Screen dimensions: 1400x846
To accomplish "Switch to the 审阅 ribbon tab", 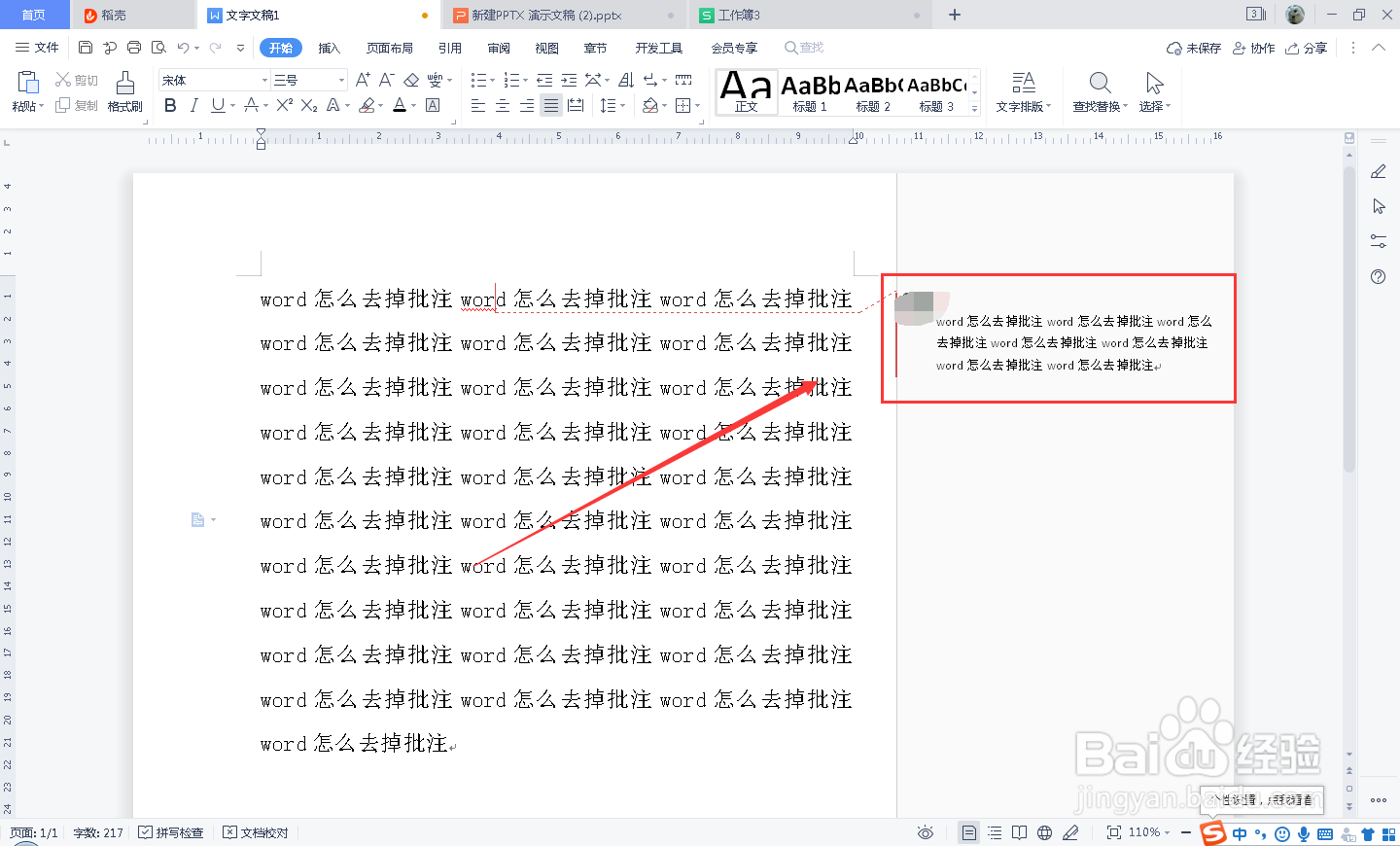I will pos(499,47).
